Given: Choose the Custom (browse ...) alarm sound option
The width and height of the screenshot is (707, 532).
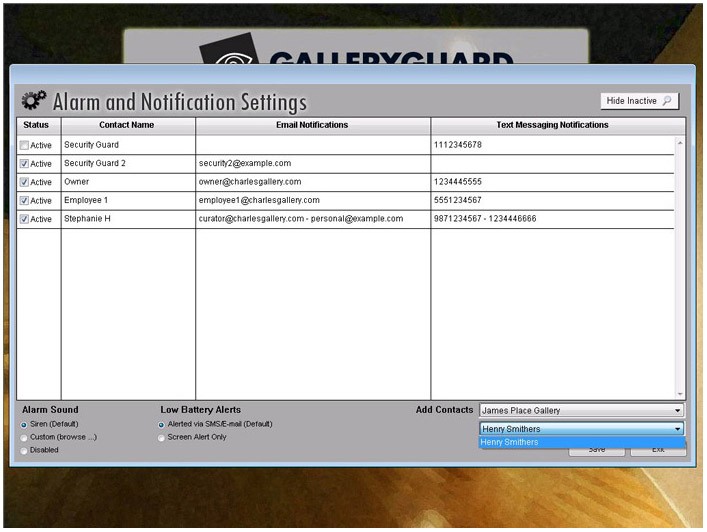Looking at the screenshot, I should click(24, 437).
